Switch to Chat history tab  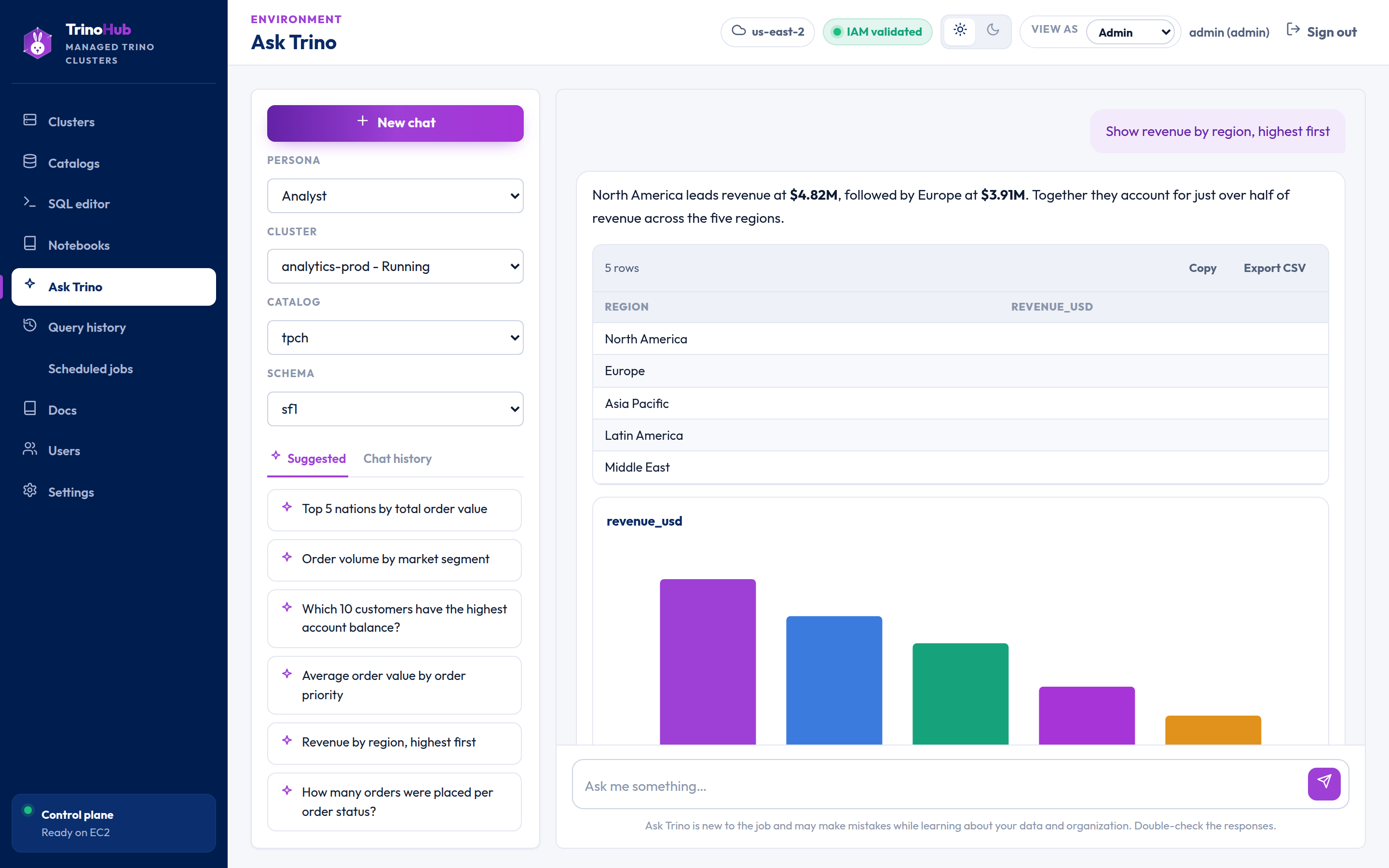(x=397, y=459)
